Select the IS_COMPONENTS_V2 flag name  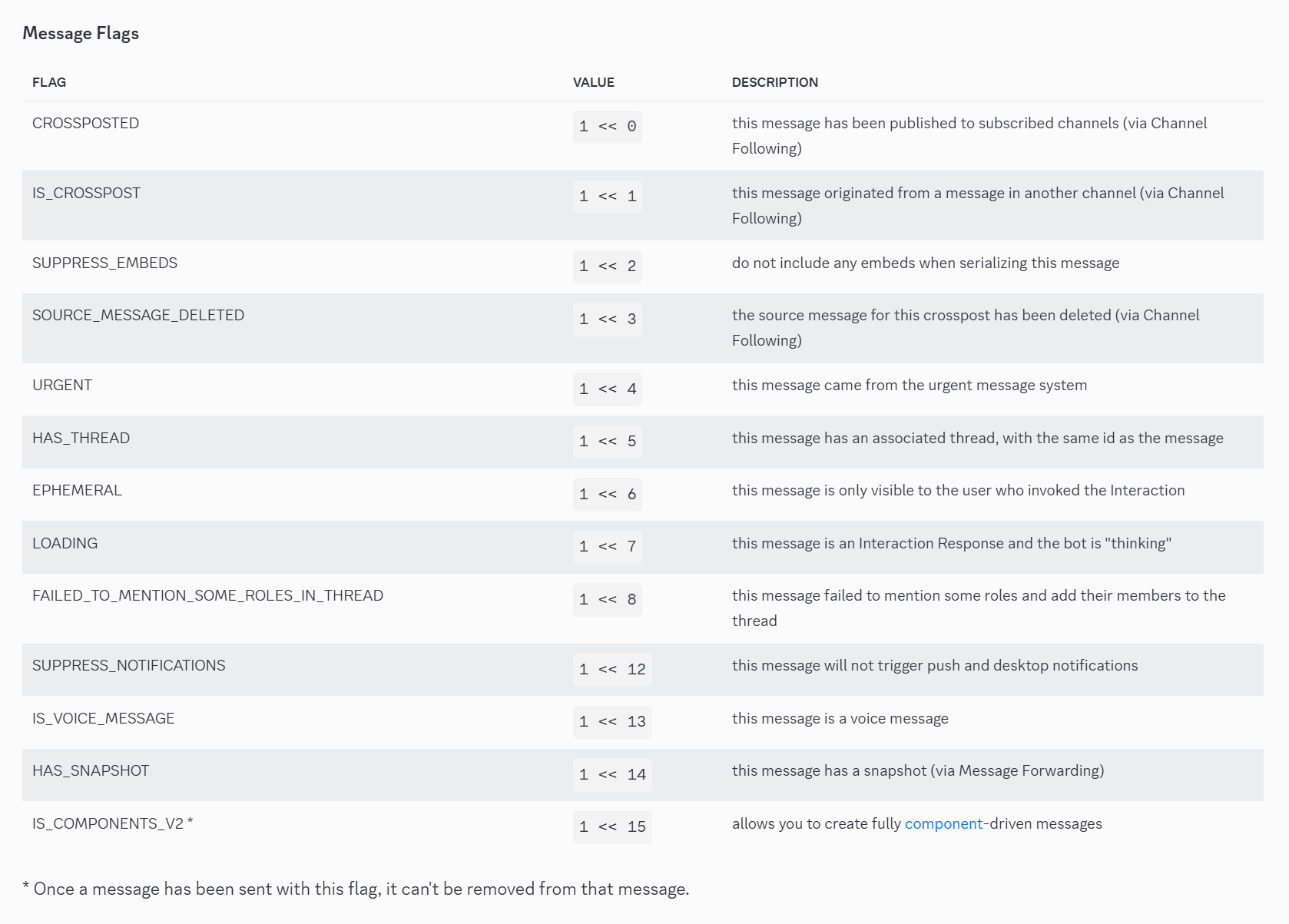click(x=112, y=823)
